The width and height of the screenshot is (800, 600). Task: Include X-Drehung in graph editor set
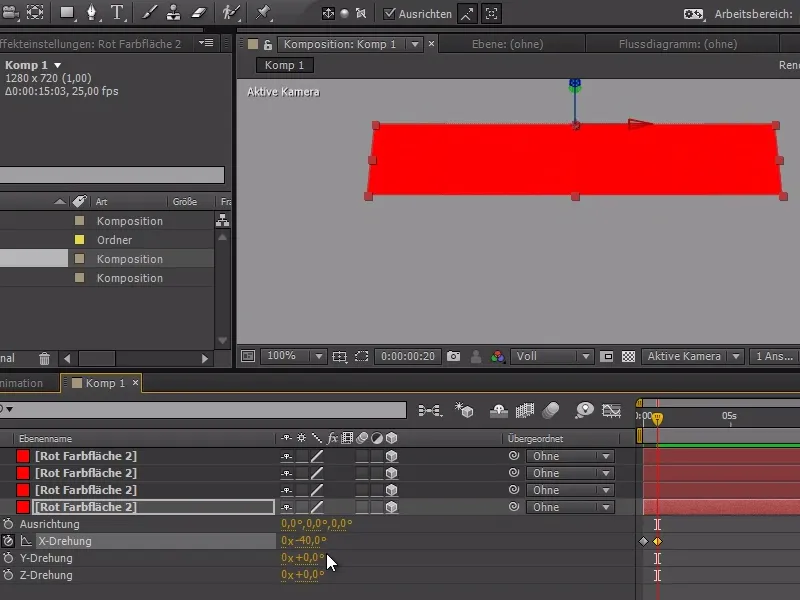tap(26, 541)
